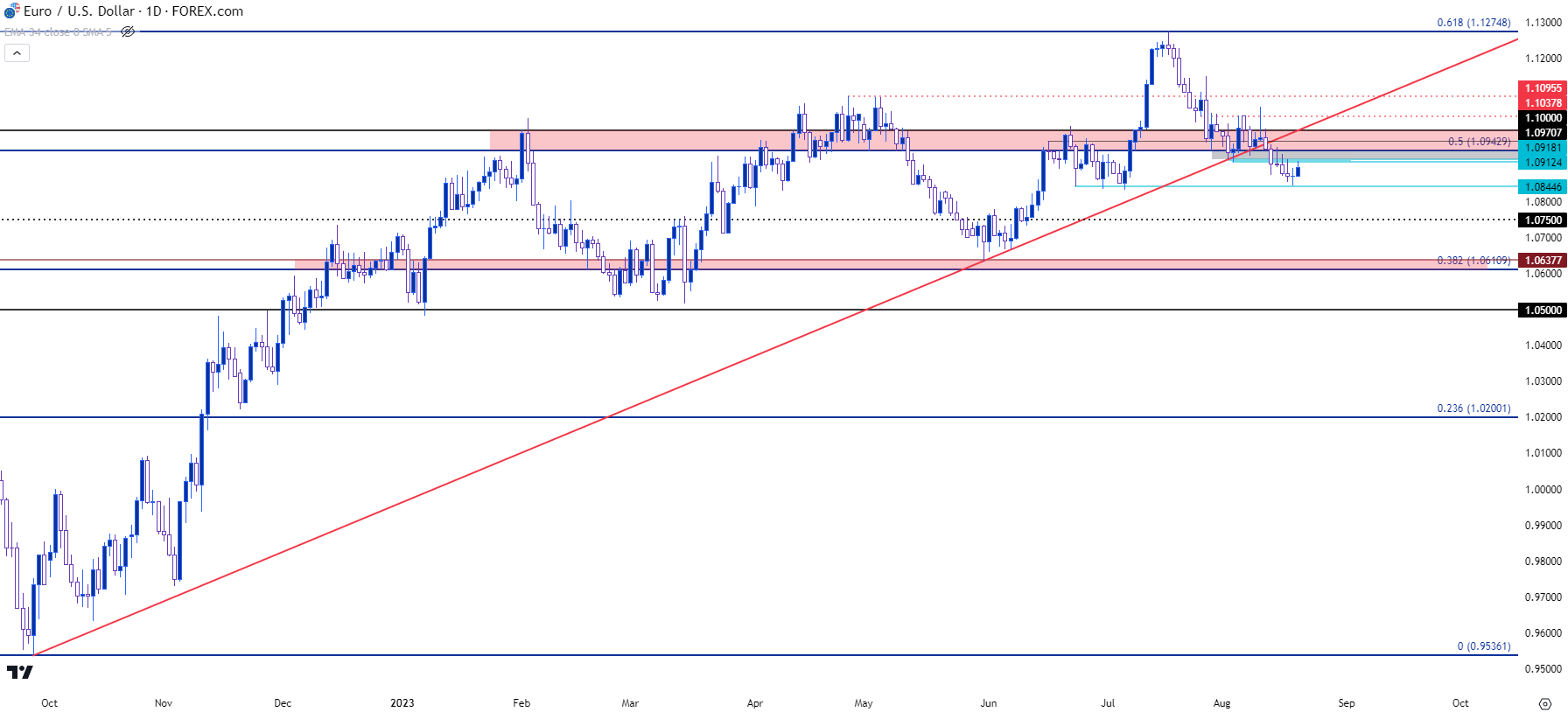Screen dimensions: 1568x712
Task: Click the 1.13000 price scale value
Action: tap(1543, 23)
